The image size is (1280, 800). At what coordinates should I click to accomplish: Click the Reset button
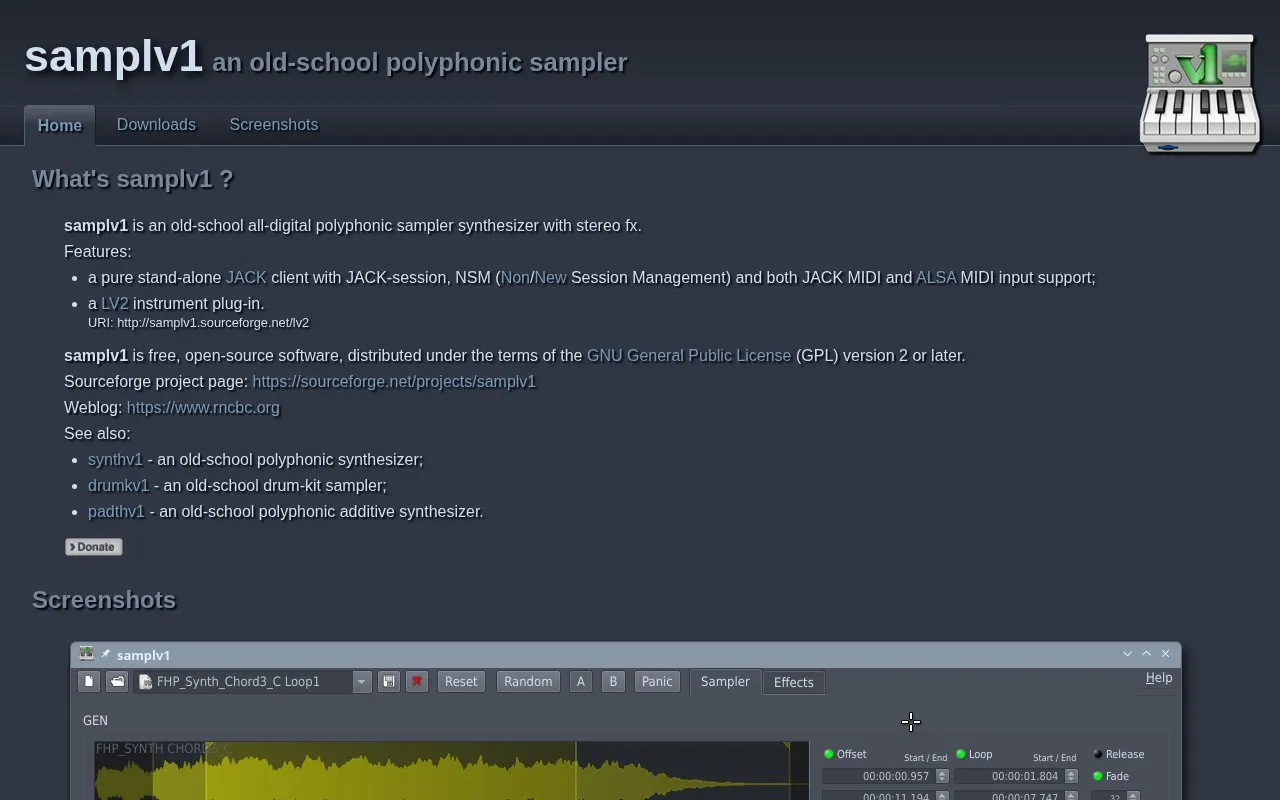pyautogui.click(x=461, y=681)
